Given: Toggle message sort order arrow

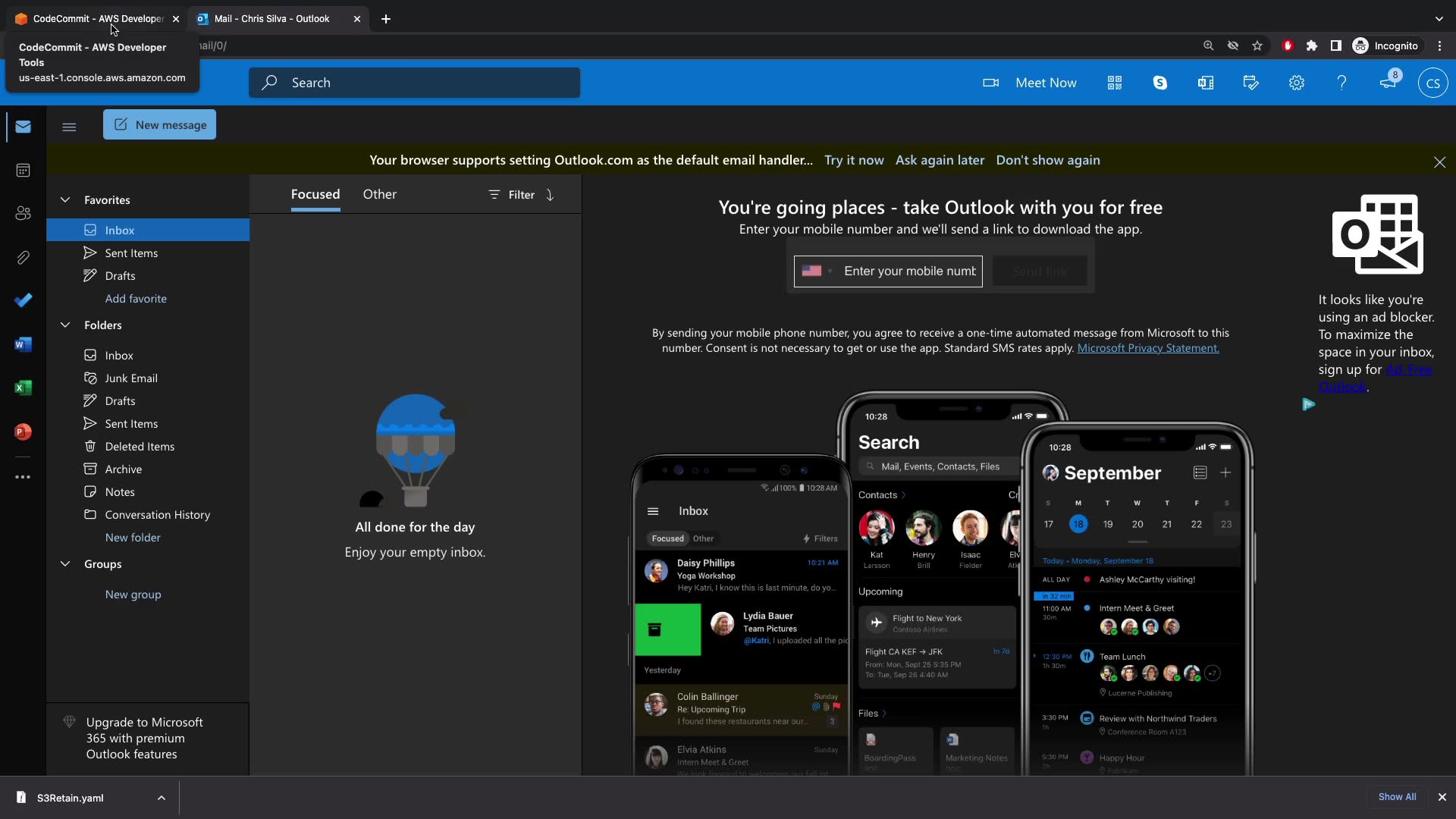Looking at the screenshot, I should pyautogui.click(x=551, y=195).
